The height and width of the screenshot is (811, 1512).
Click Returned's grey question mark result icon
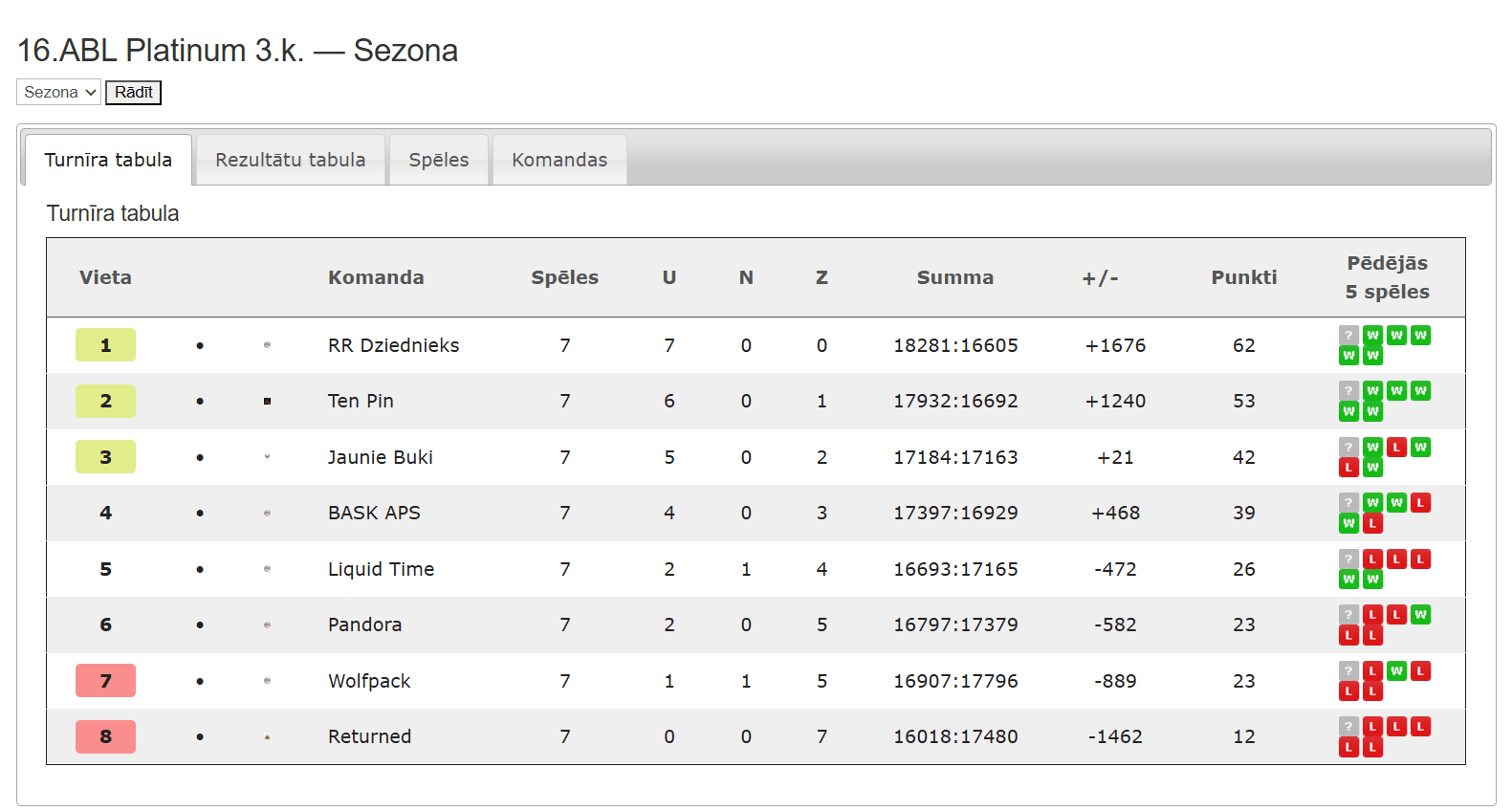coord(1348,727)
